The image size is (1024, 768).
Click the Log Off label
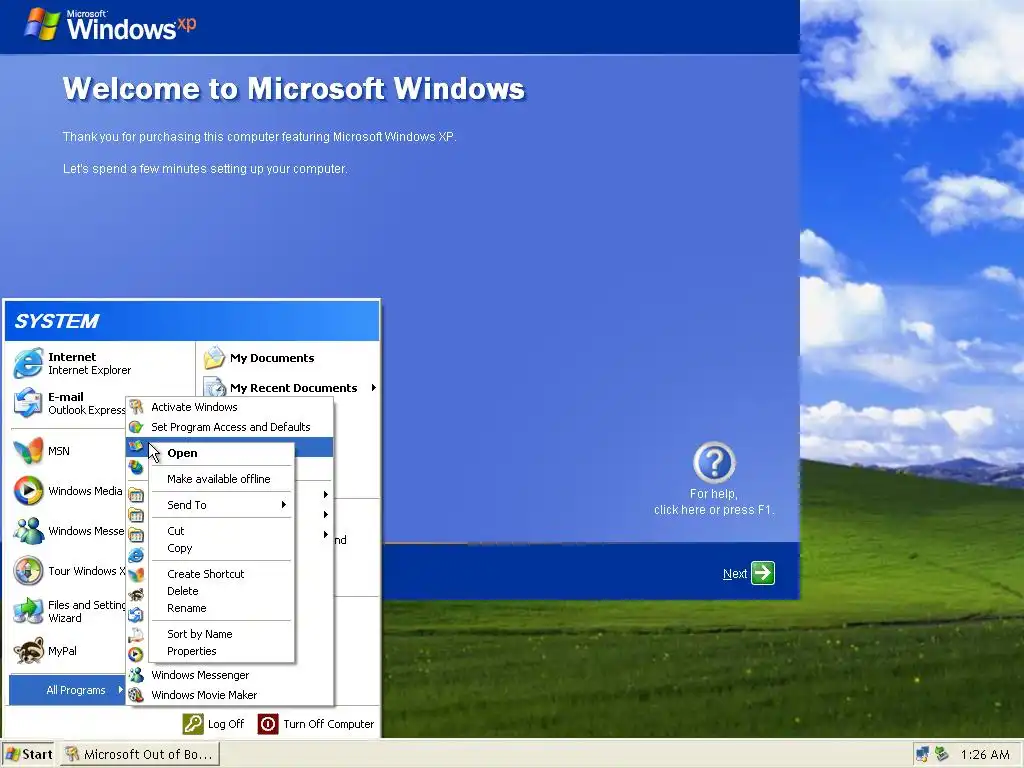click(226, 724)
